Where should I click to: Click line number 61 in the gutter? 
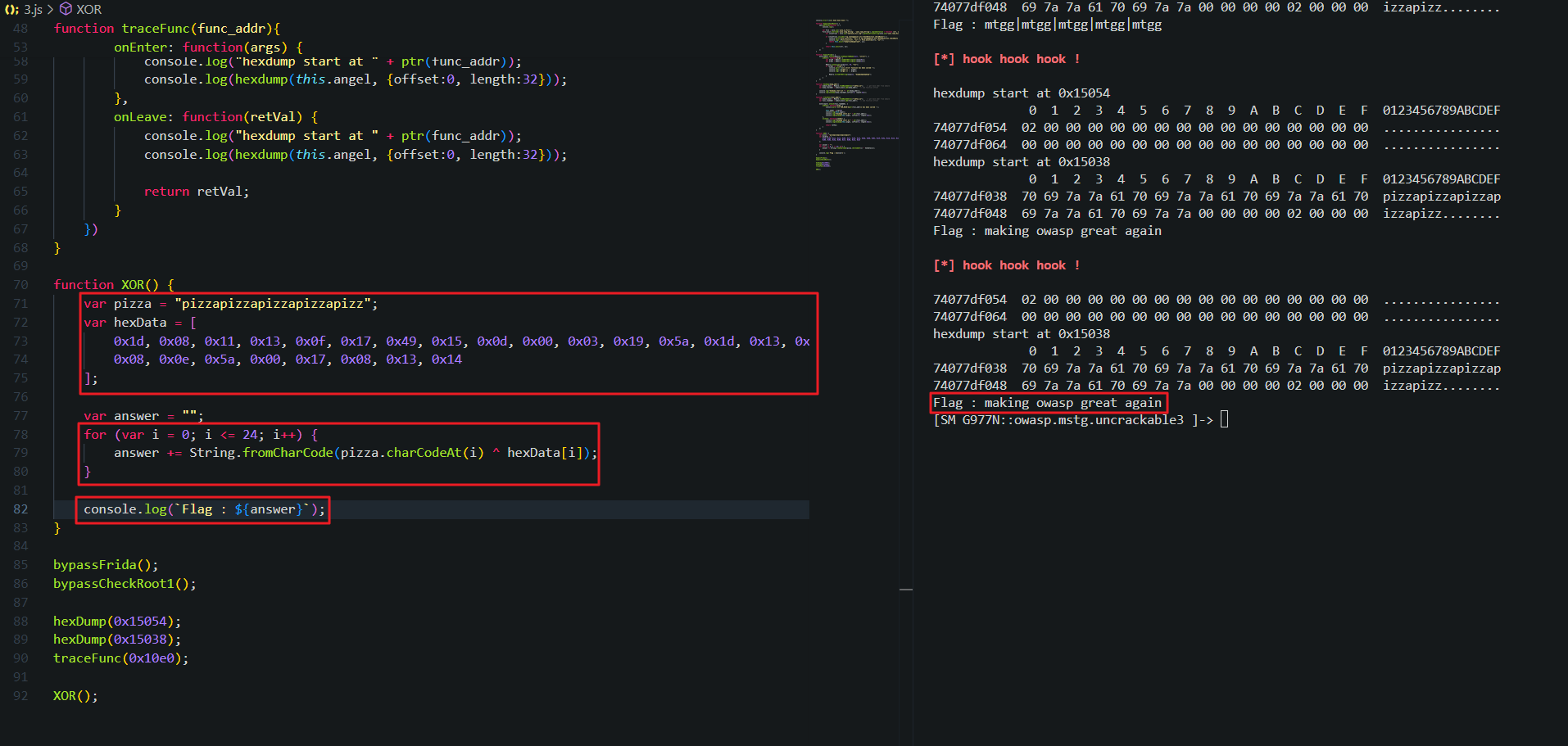(x=20, y=117)
